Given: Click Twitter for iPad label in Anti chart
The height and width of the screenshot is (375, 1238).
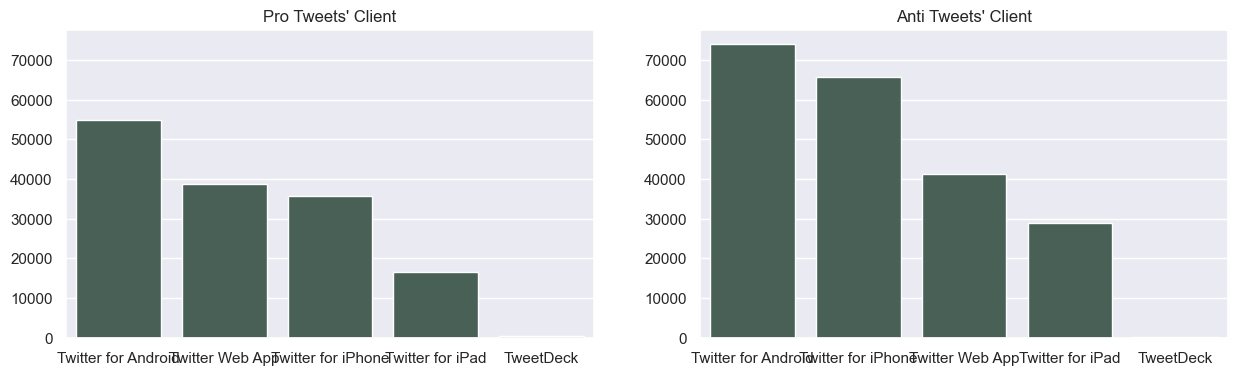Looking at the screenshot, I should point(1070,358).
